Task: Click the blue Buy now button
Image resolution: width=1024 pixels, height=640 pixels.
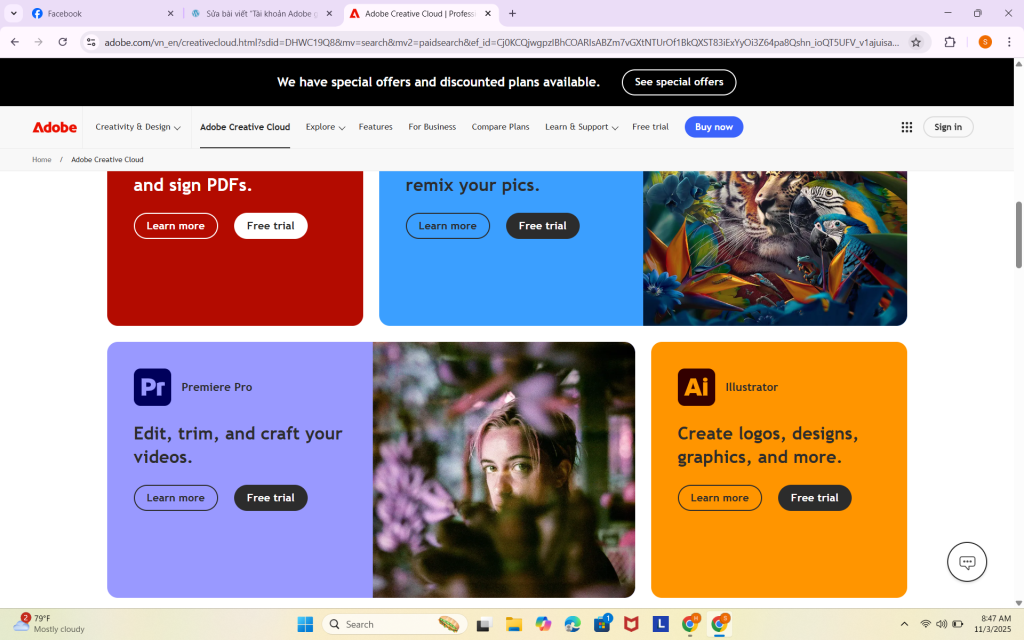Action: coord(713,127)
